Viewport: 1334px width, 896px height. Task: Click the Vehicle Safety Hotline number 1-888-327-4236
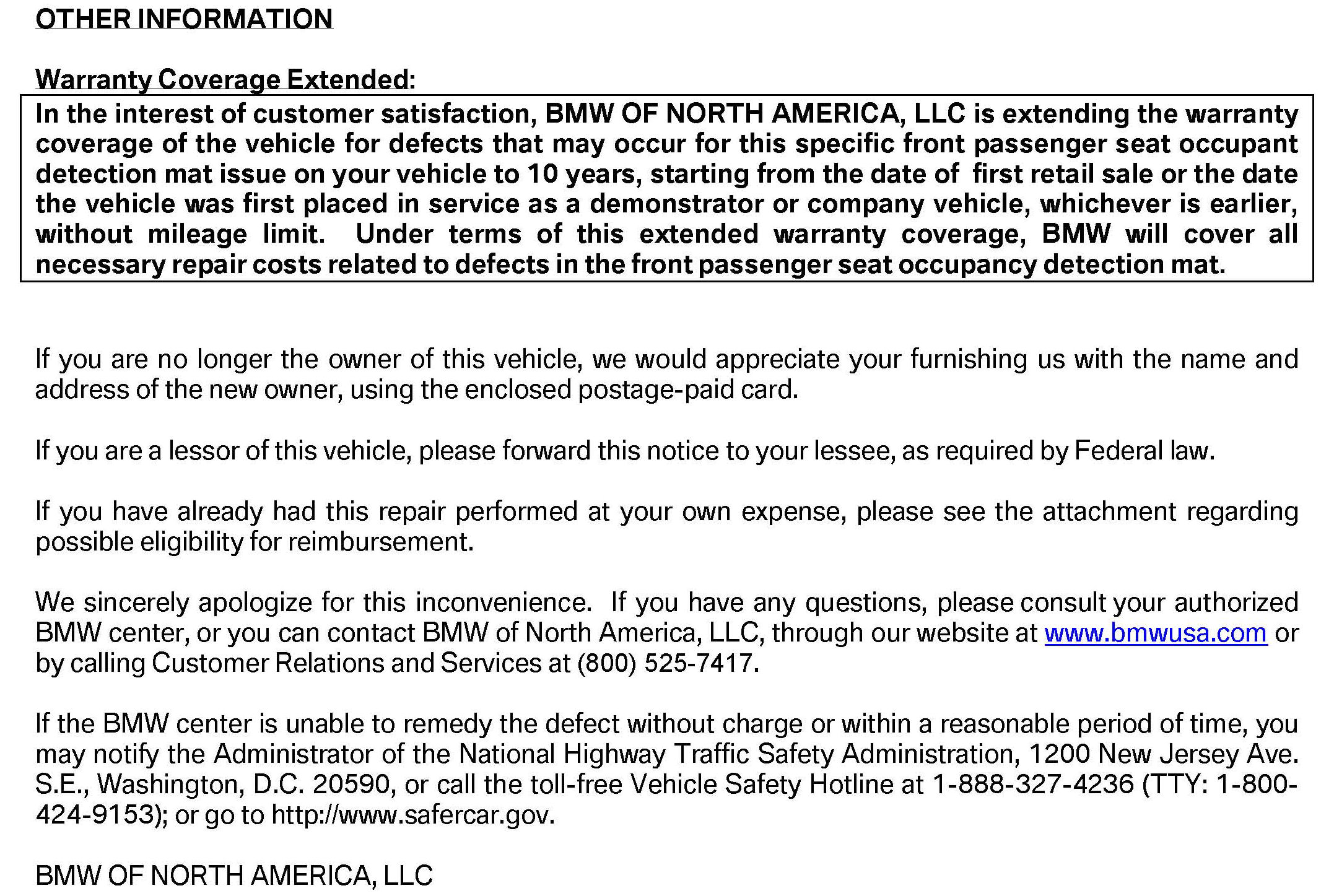click(x=1032, y=785)
